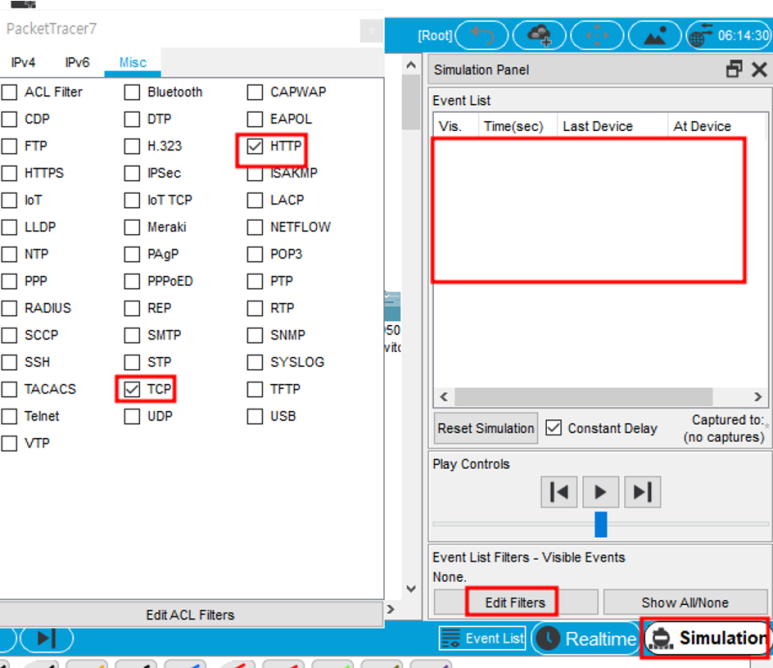Click the workspace scroll right arrow

(x=391, y=609)
